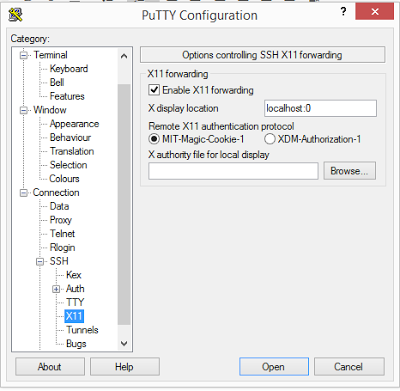The height and width of the screenshot is (391, 400).
Task: Select XDM-Authorization-1 radio button
Action: (x=270, y=139)
